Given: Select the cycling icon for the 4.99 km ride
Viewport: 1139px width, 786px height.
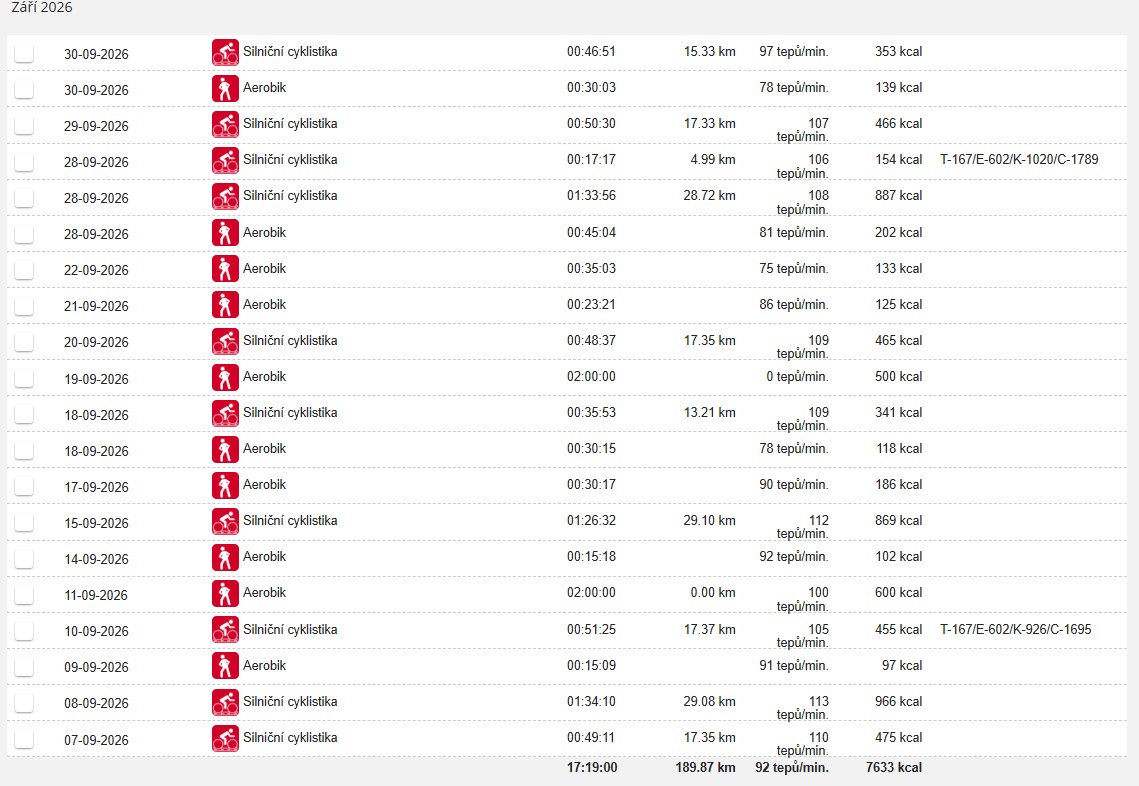Looking at the screenshot, I should click(225, 161).
